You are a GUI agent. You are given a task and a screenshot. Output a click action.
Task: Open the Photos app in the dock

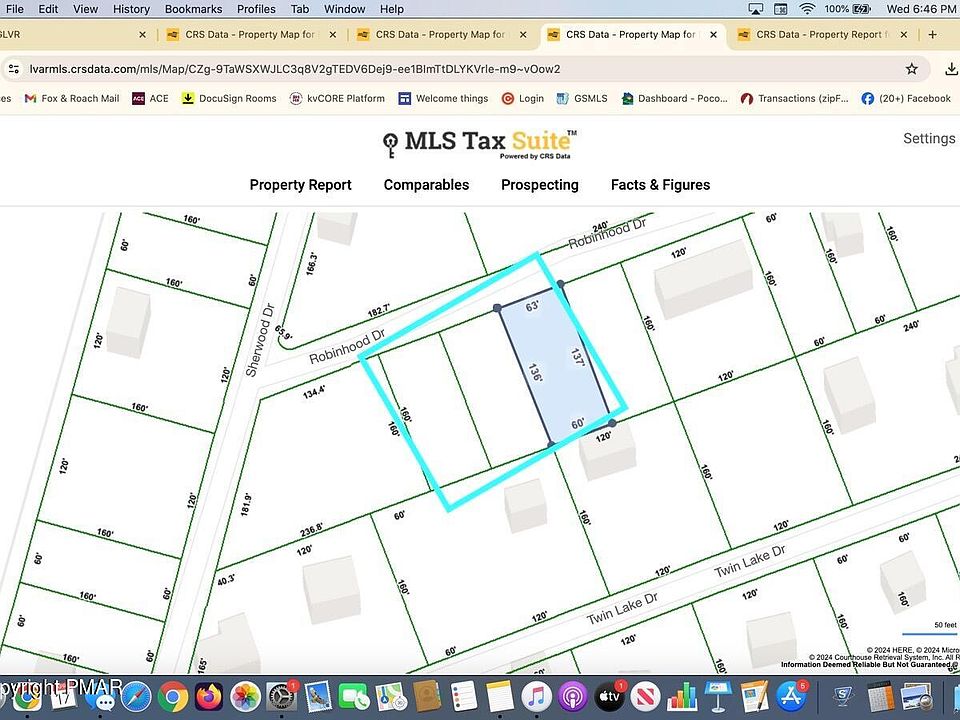(245, 695)
